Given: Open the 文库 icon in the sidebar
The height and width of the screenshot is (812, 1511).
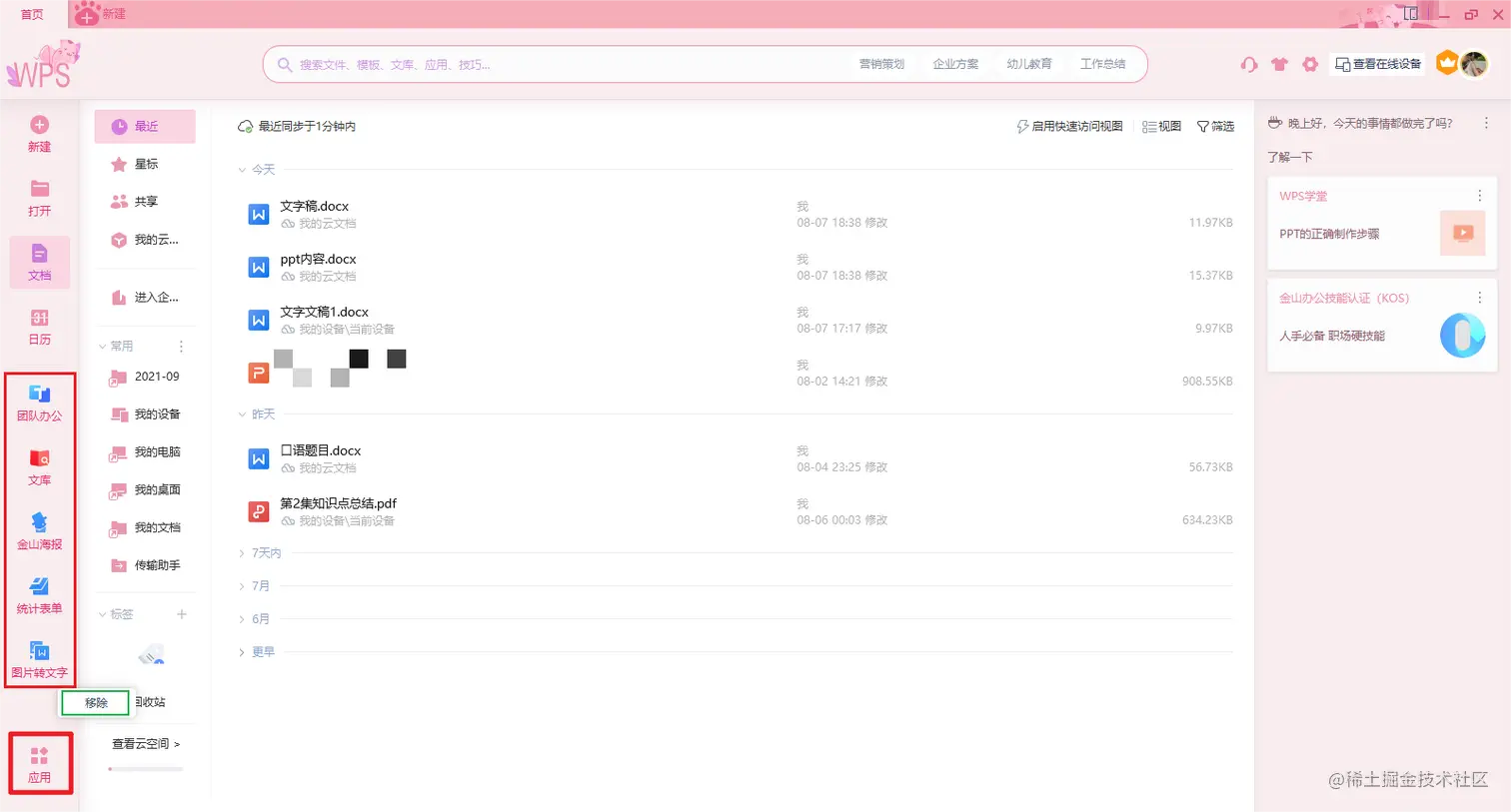Looking at the screenshot, I should click(40, 465).
